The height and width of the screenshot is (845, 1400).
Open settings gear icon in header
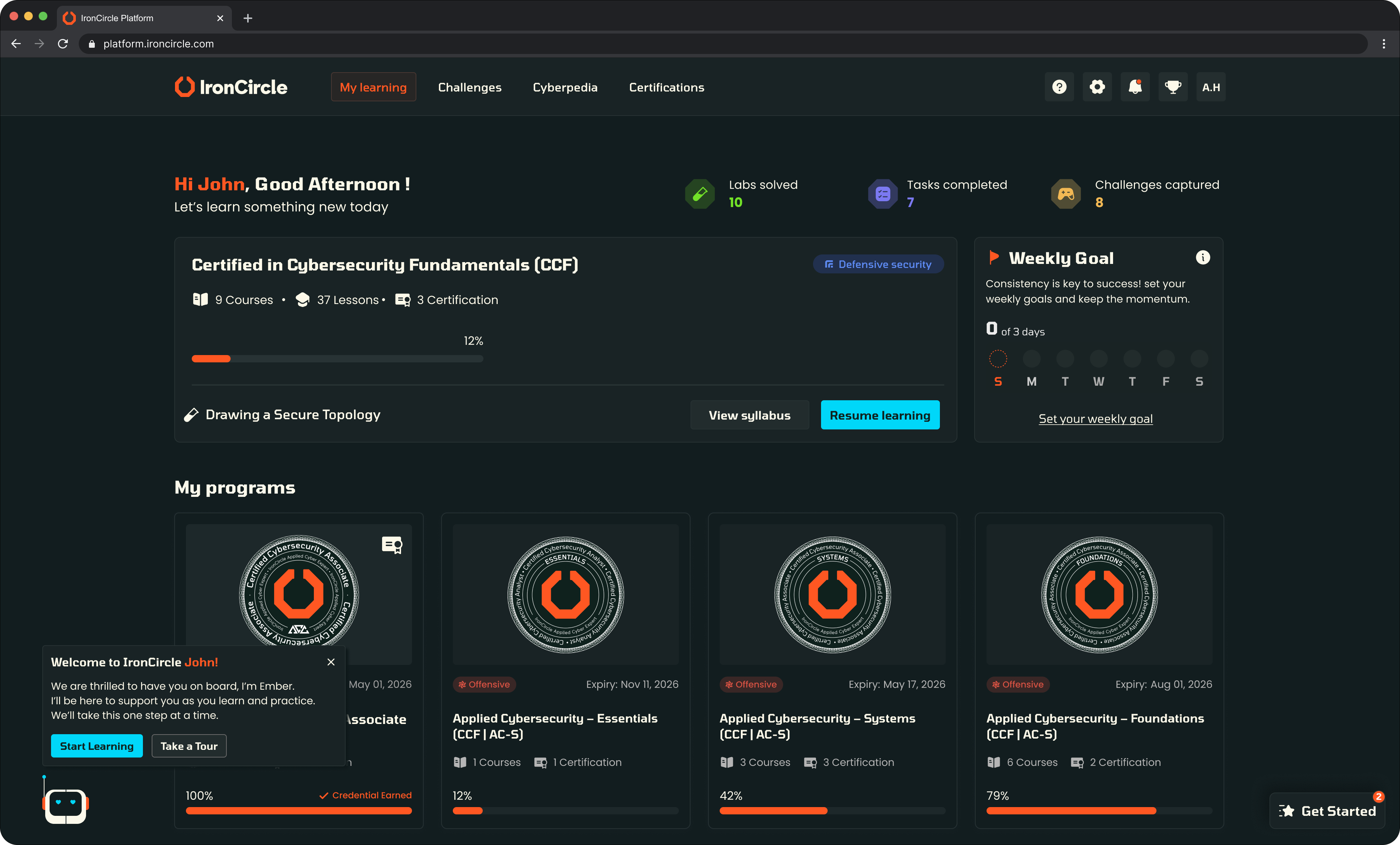tap(1097, 87)
